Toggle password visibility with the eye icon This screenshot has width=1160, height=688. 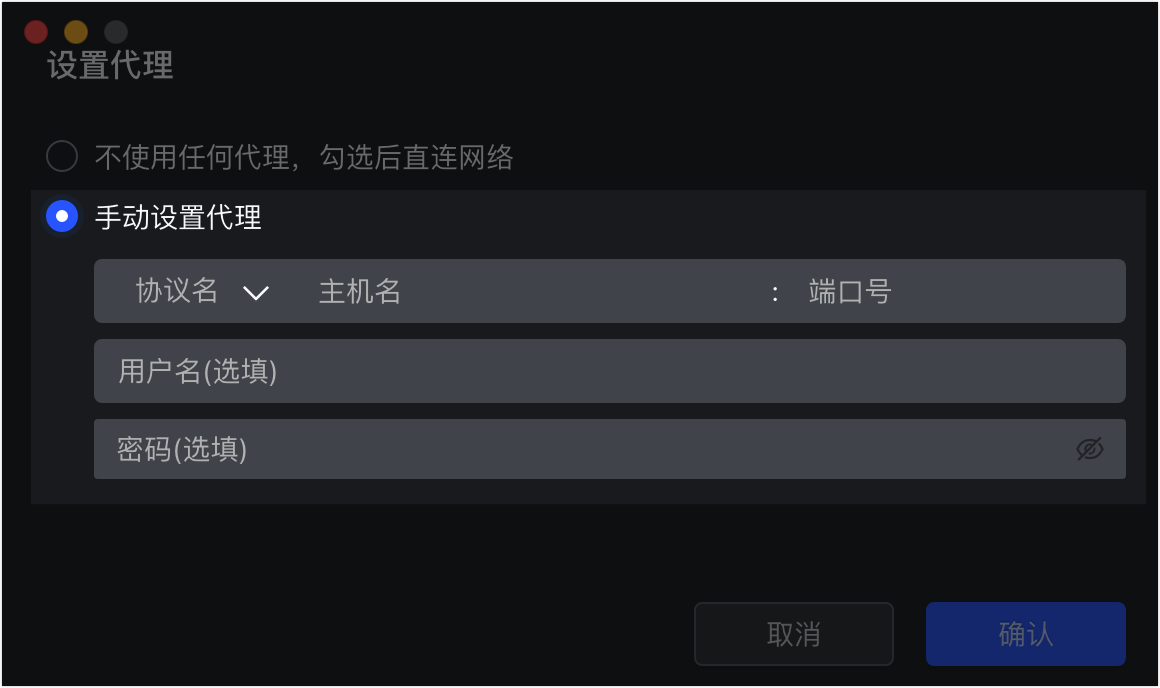click(x=1090, y=449)
